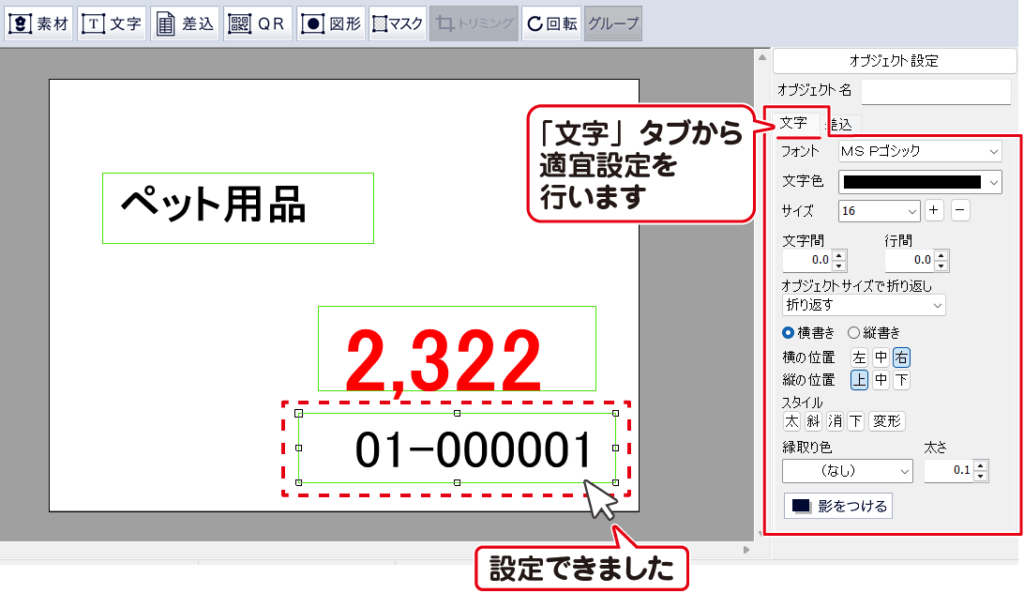This screenshot has width=1024, height=593.
Task: Open the フォント MS Pゴシック dropdown
Action: coord(919,151)
